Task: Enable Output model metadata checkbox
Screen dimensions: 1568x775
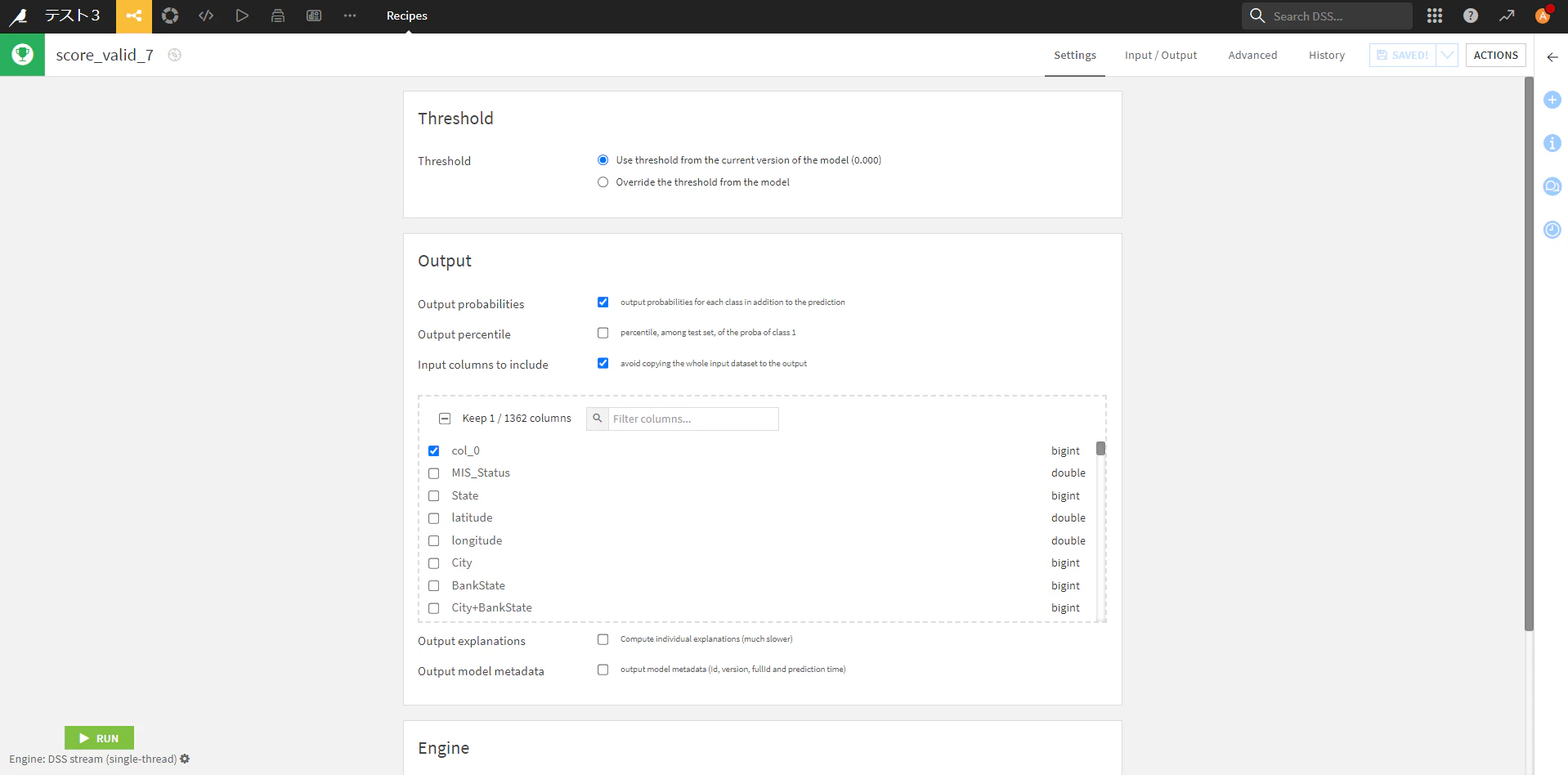Action: tap(603, 670)
